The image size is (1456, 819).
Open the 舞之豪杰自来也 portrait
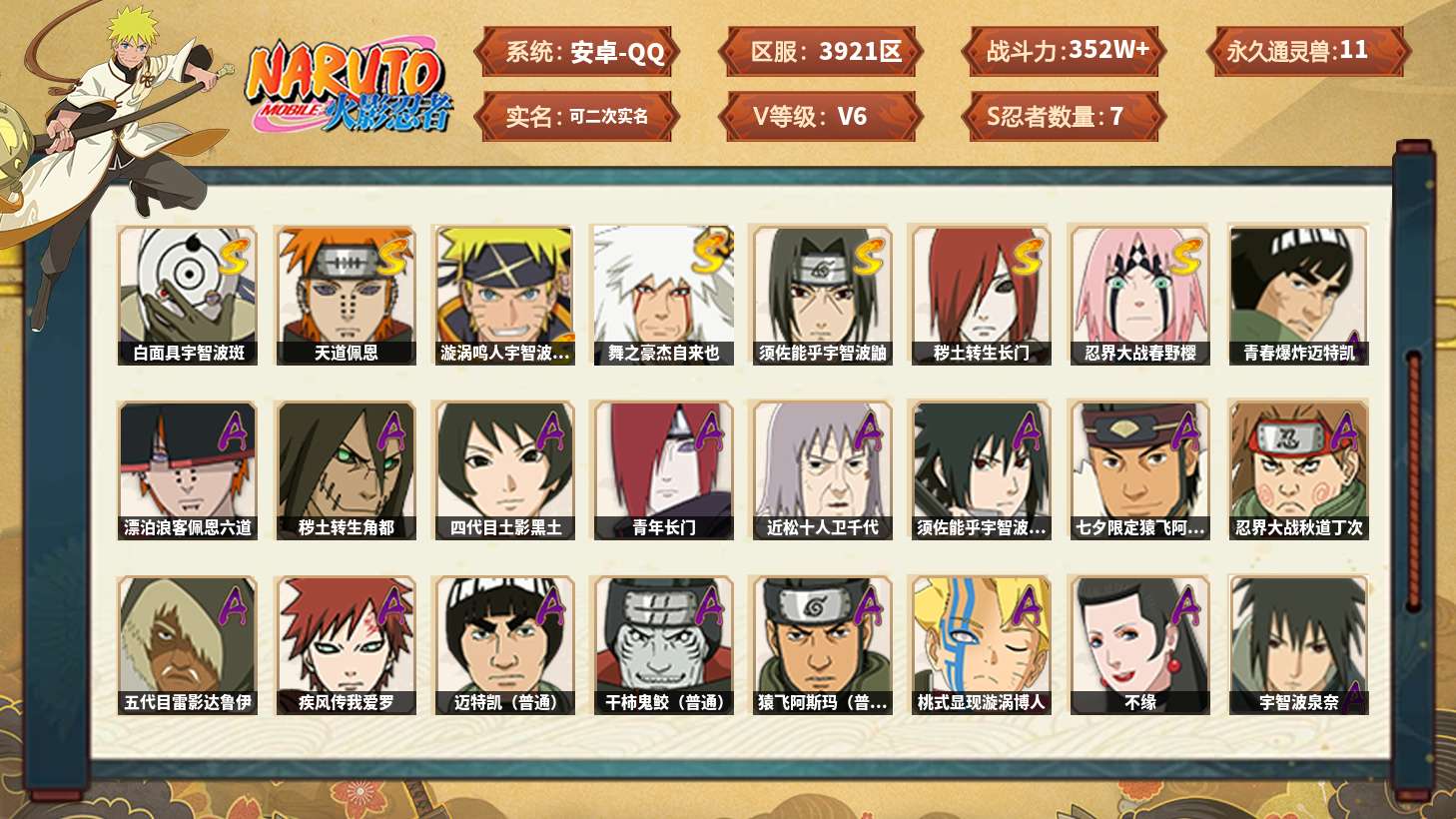pos(663,296)
